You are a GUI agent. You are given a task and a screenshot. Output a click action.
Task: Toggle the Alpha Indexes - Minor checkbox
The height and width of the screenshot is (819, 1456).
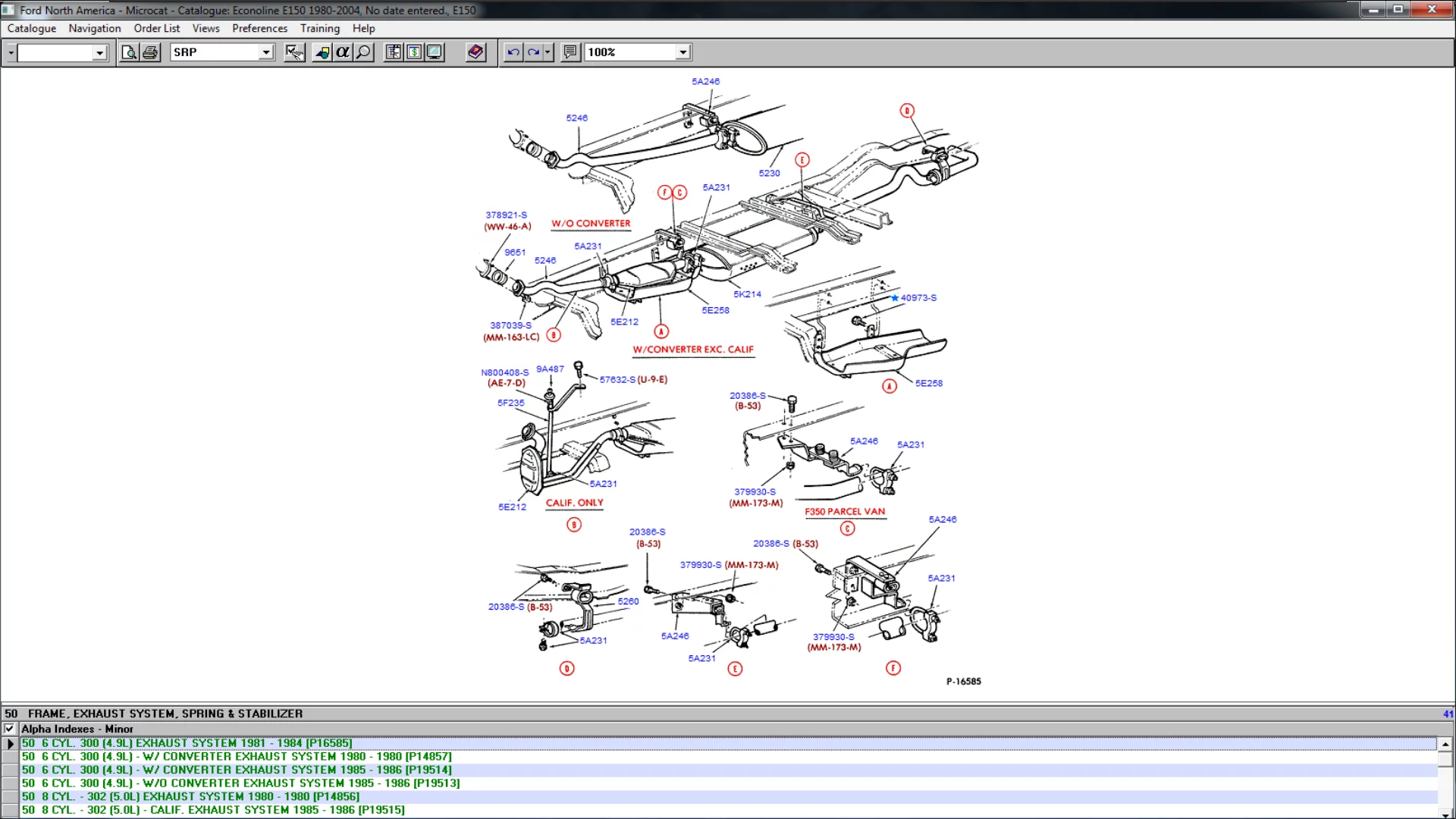(x=10, y=729)
